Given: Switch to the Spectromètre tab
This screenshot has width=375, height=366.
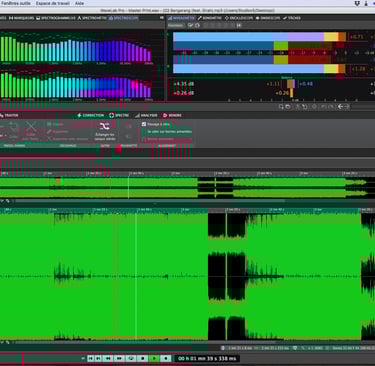Looking at the screenshot, I should point(92,18).
